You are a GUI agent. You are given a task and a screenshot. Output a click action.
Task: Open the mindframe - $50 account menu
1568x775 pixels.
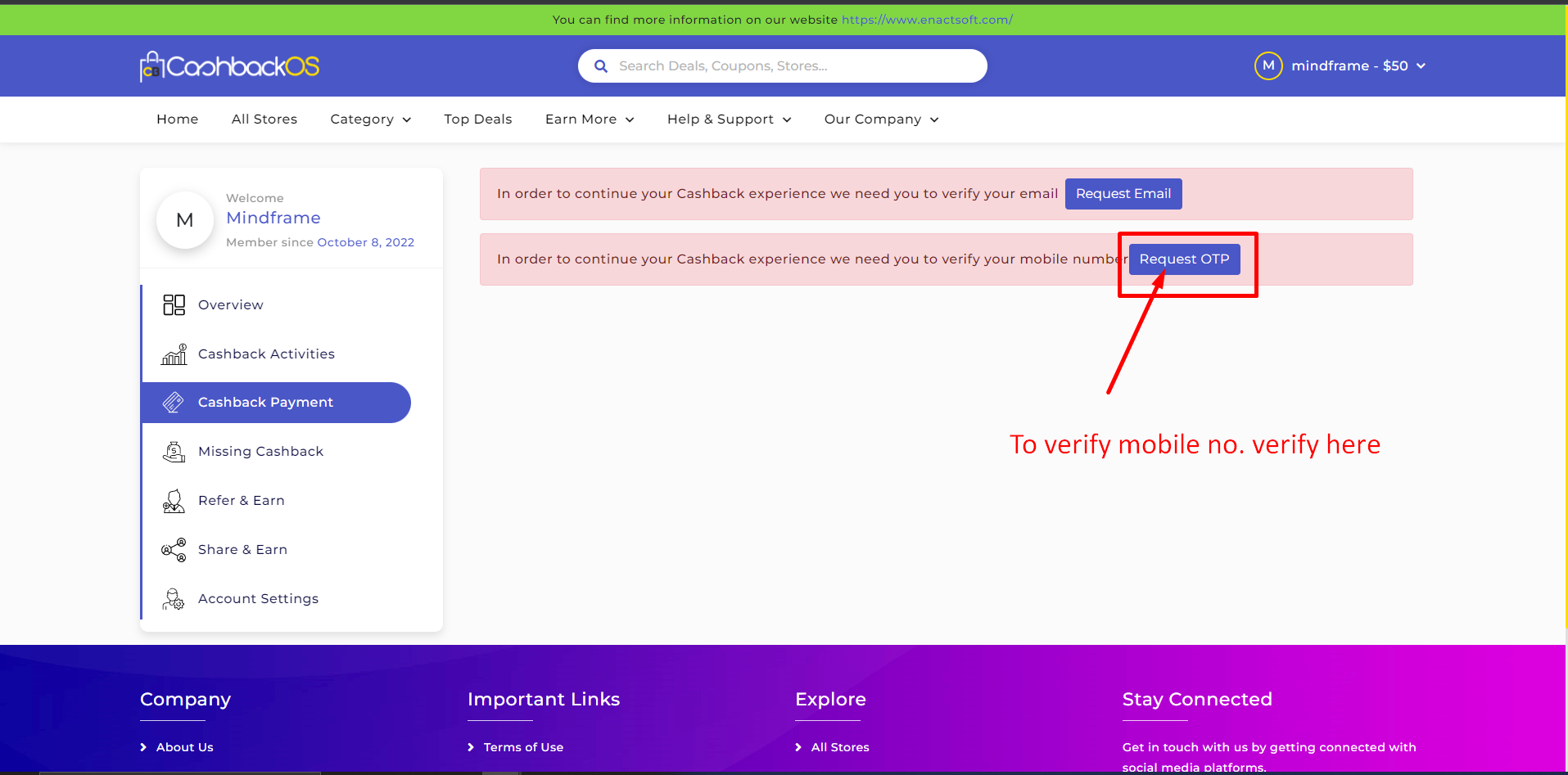(x=1358, y=65)
